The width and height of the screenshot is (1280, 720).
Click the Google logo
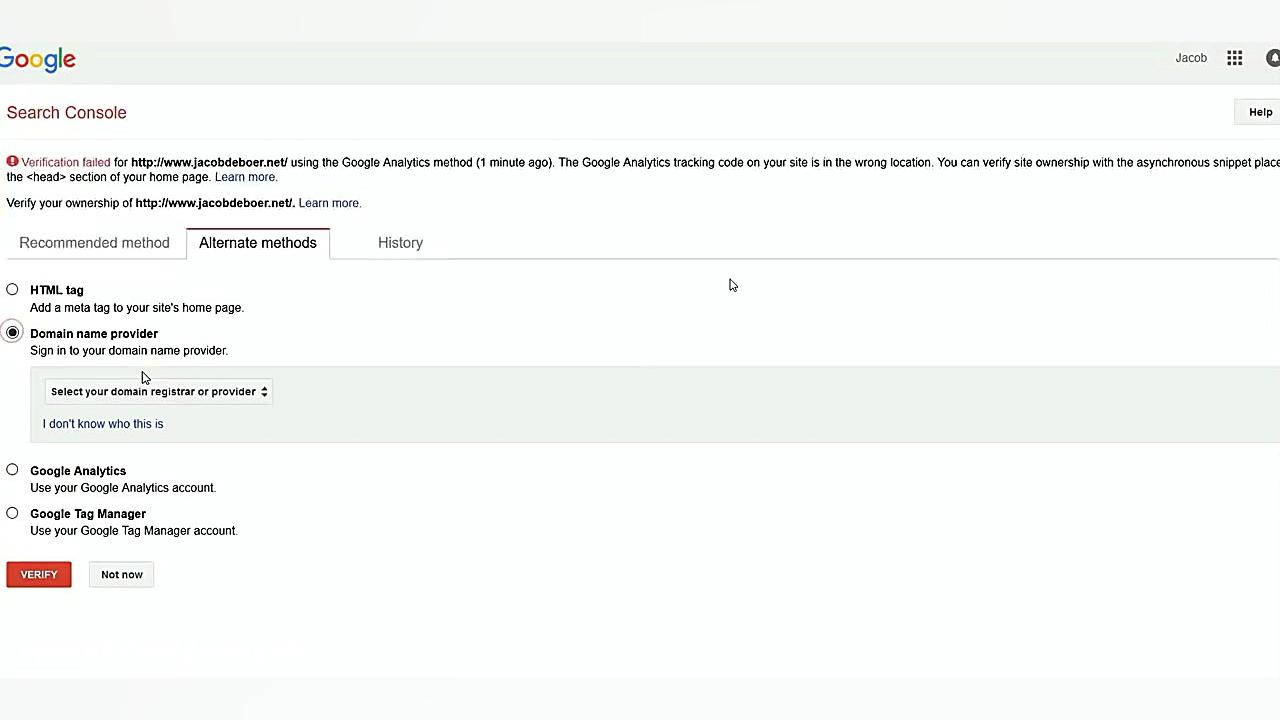pyautogui.click(x=37, y=60)
